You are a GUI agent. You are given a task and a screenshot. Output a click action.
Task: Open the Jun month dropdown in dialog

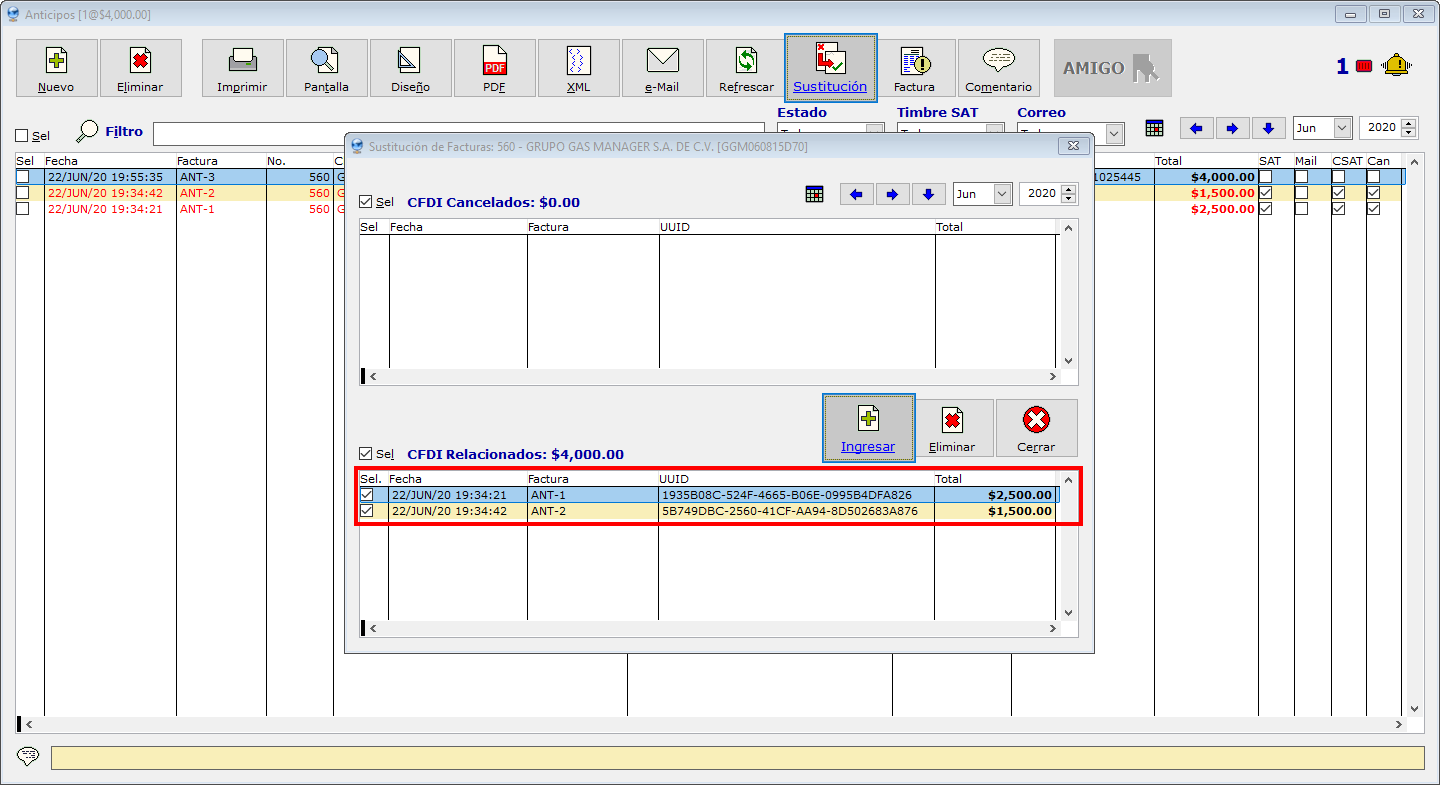point(1003,194)
